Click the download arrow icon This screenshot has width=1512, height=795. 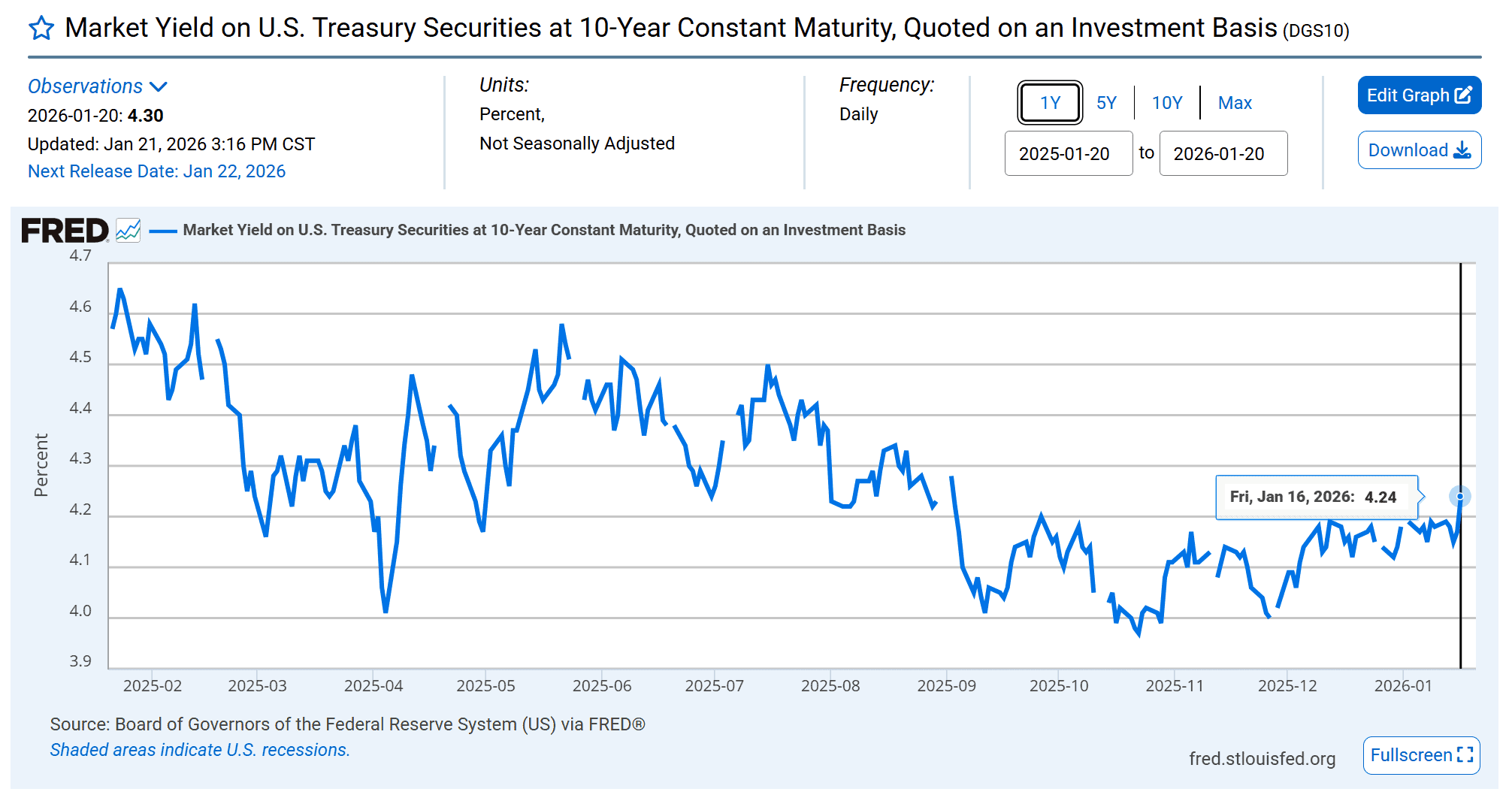click(1462, 150)
